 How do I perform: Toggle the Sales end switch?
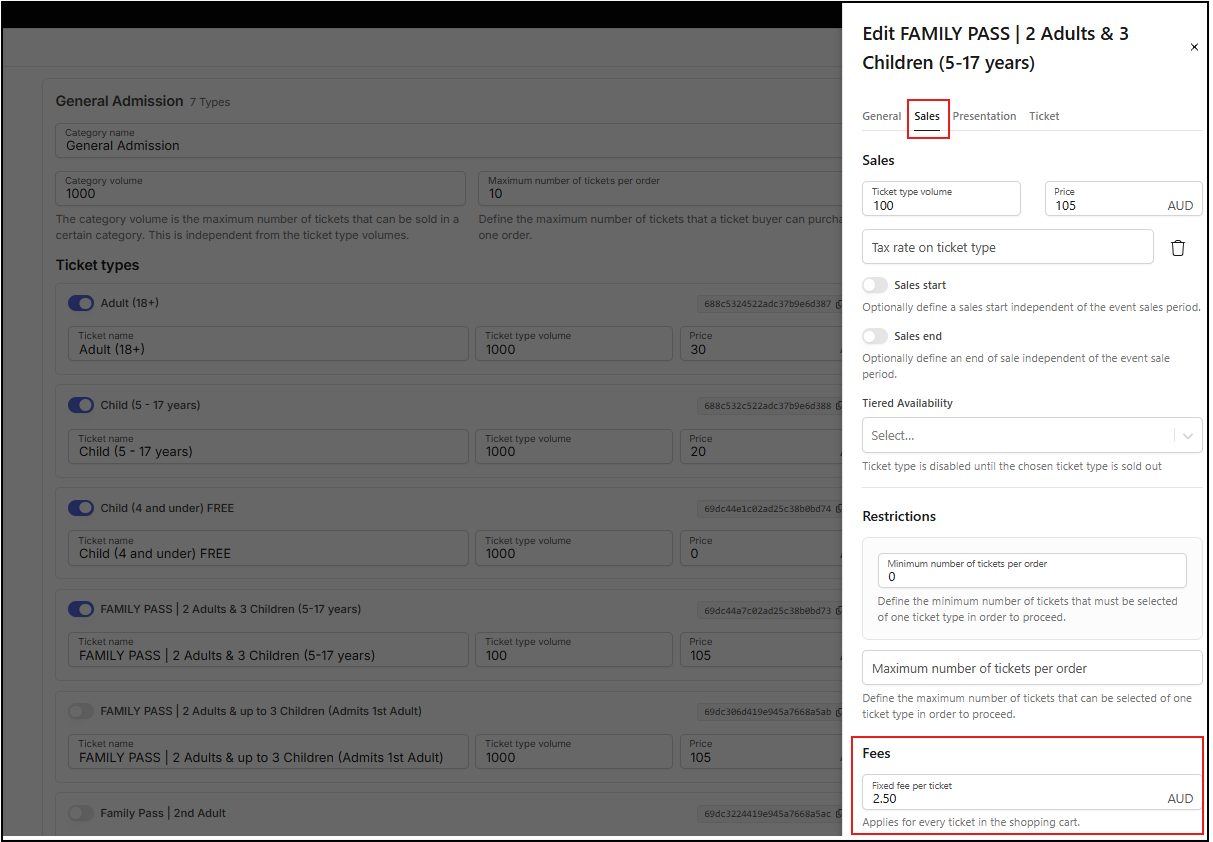coord(875,336)
